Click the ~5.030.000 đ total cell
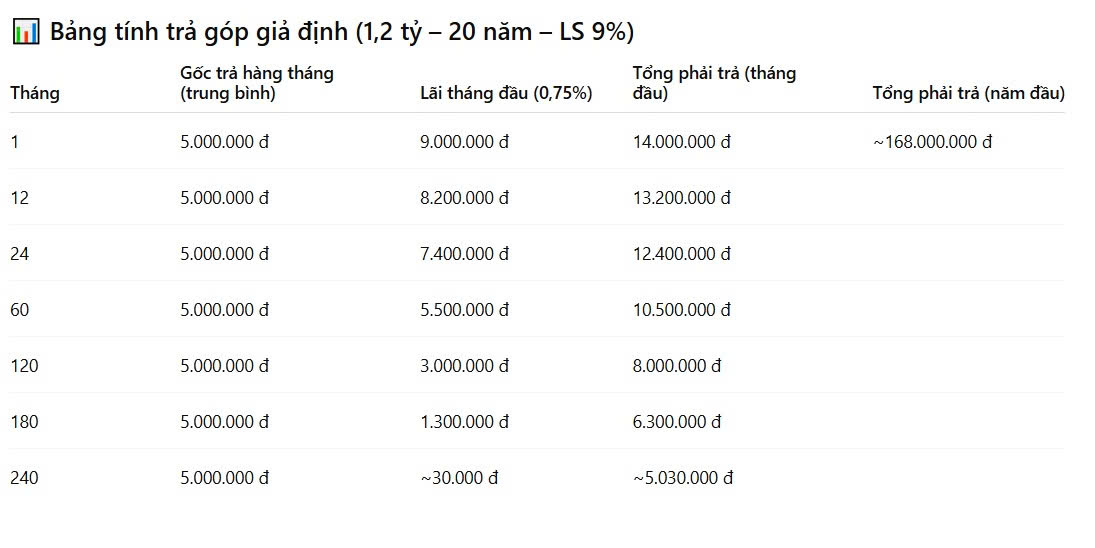The width and height of the screenshot is (1095, 548). click(683, 477)
